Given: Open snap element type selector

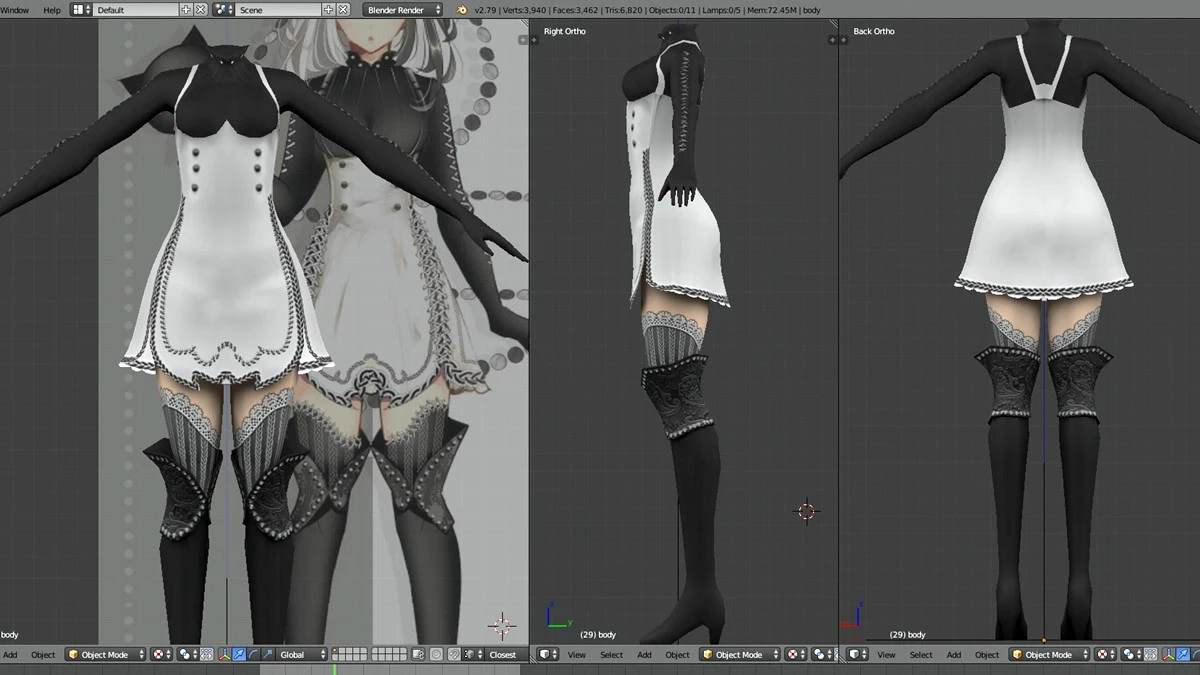Looking at the screenshot, I should (473, 655).
